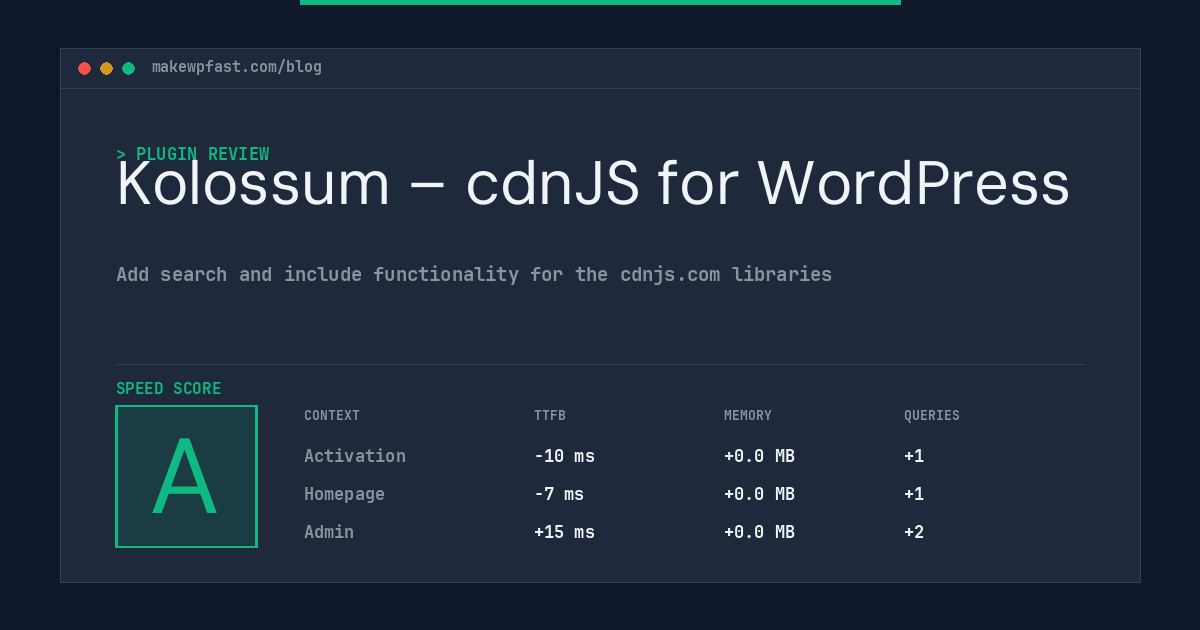Click the CONTEXT column header
Screen dimensions: 1200x630
coord(332,416)
